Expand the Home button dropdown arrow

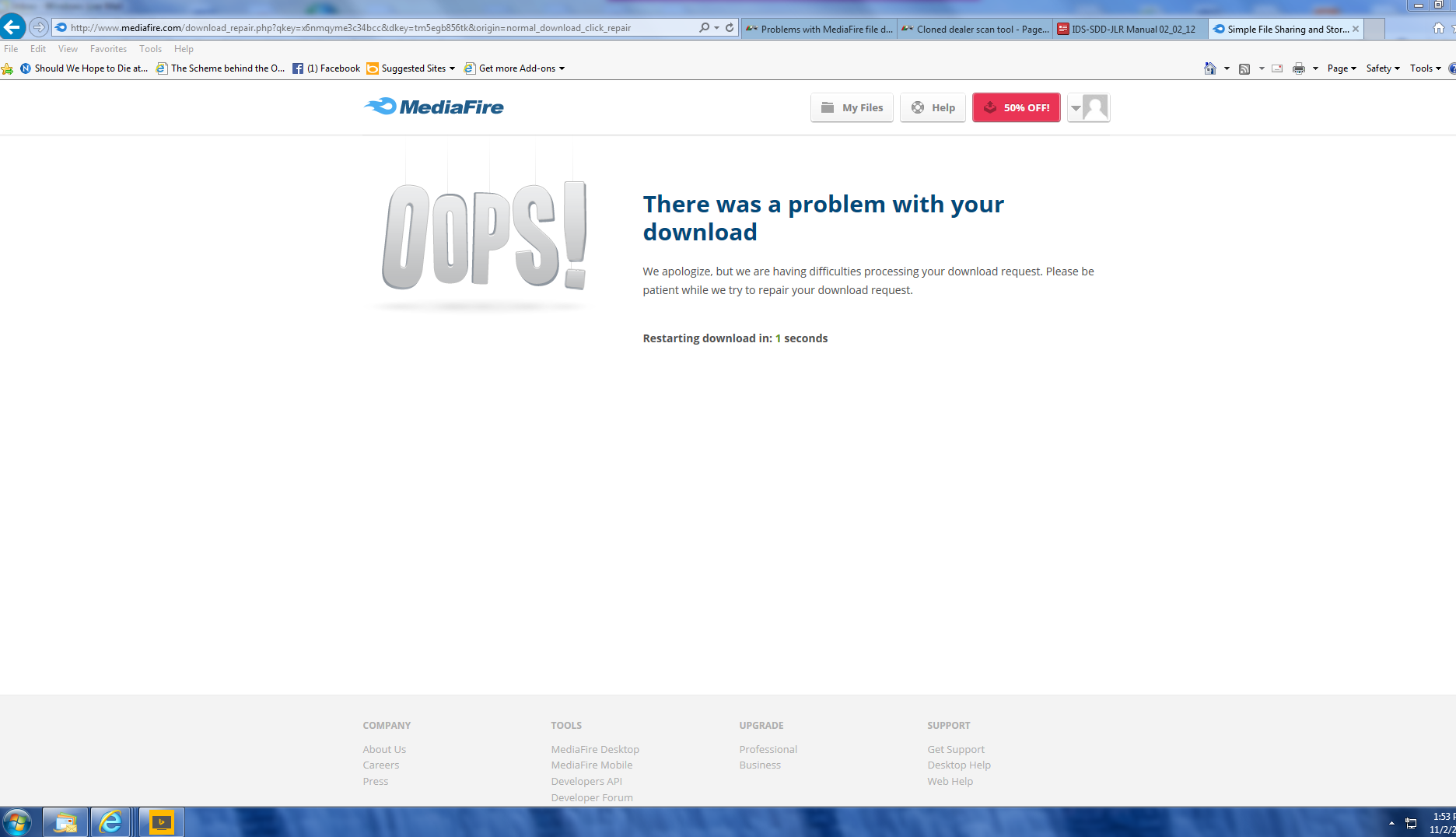(x=1227, y=68)
